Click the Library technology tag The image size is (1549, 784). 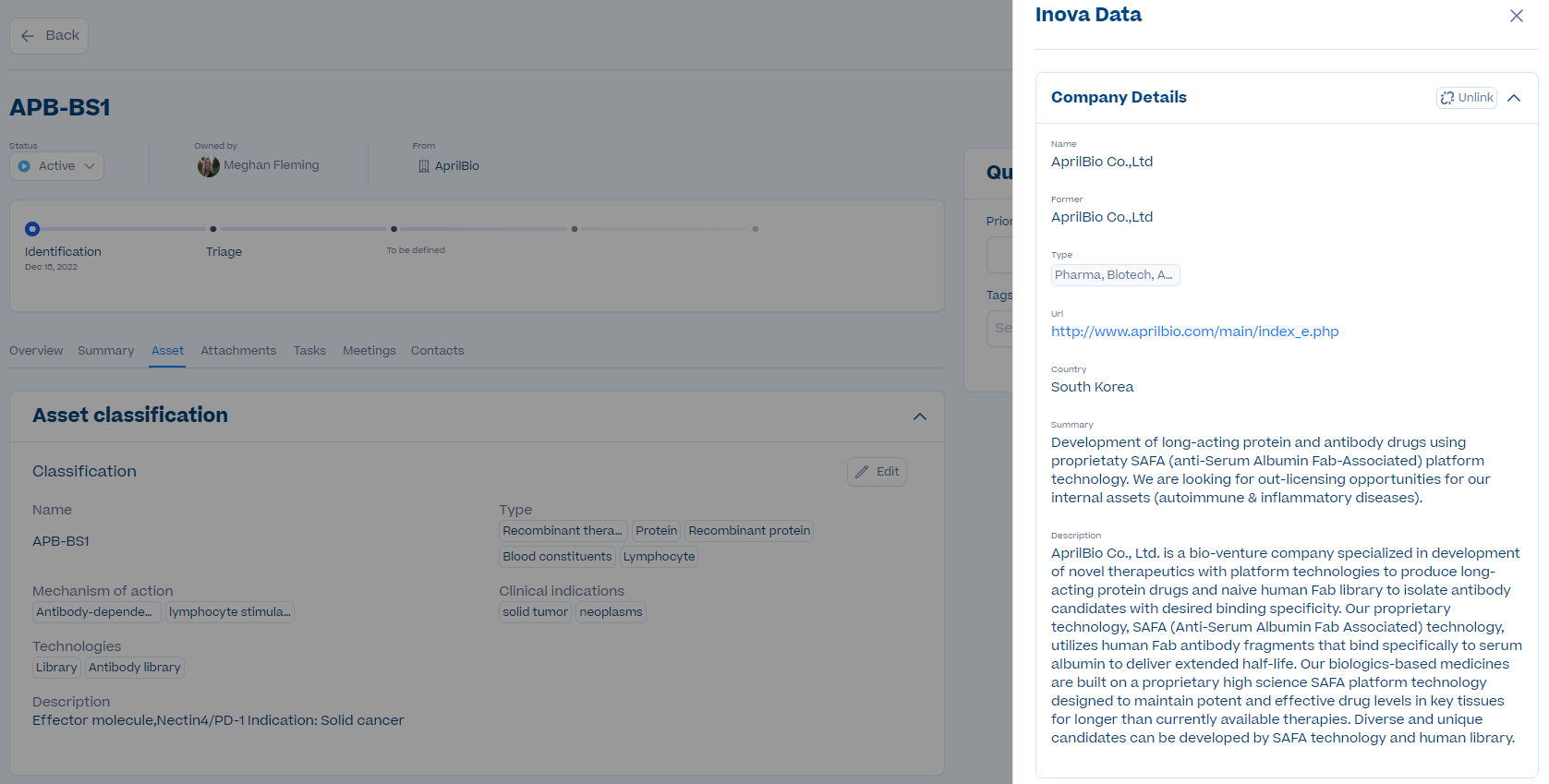point(56,668)
